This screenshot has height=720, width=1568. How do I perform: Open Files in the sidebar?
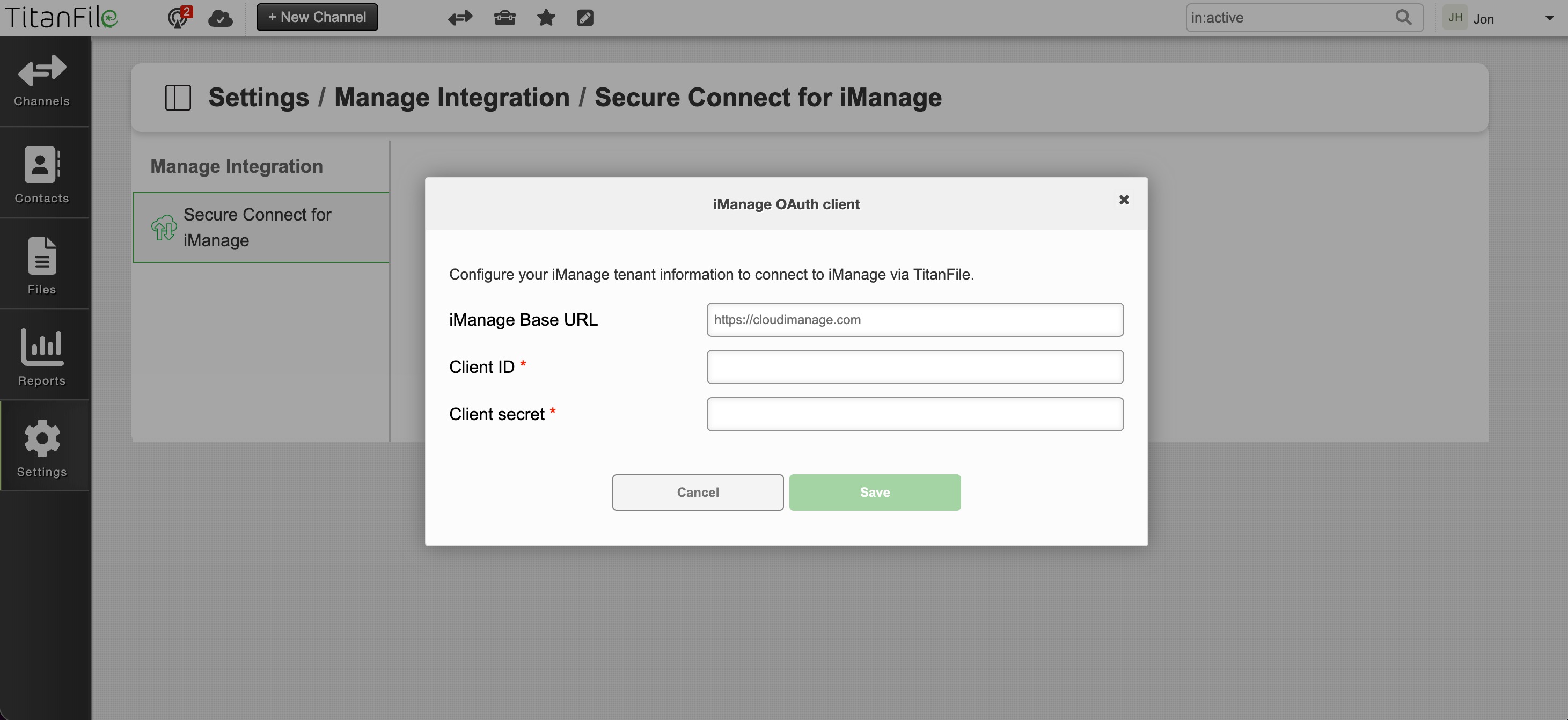(42, 265)
